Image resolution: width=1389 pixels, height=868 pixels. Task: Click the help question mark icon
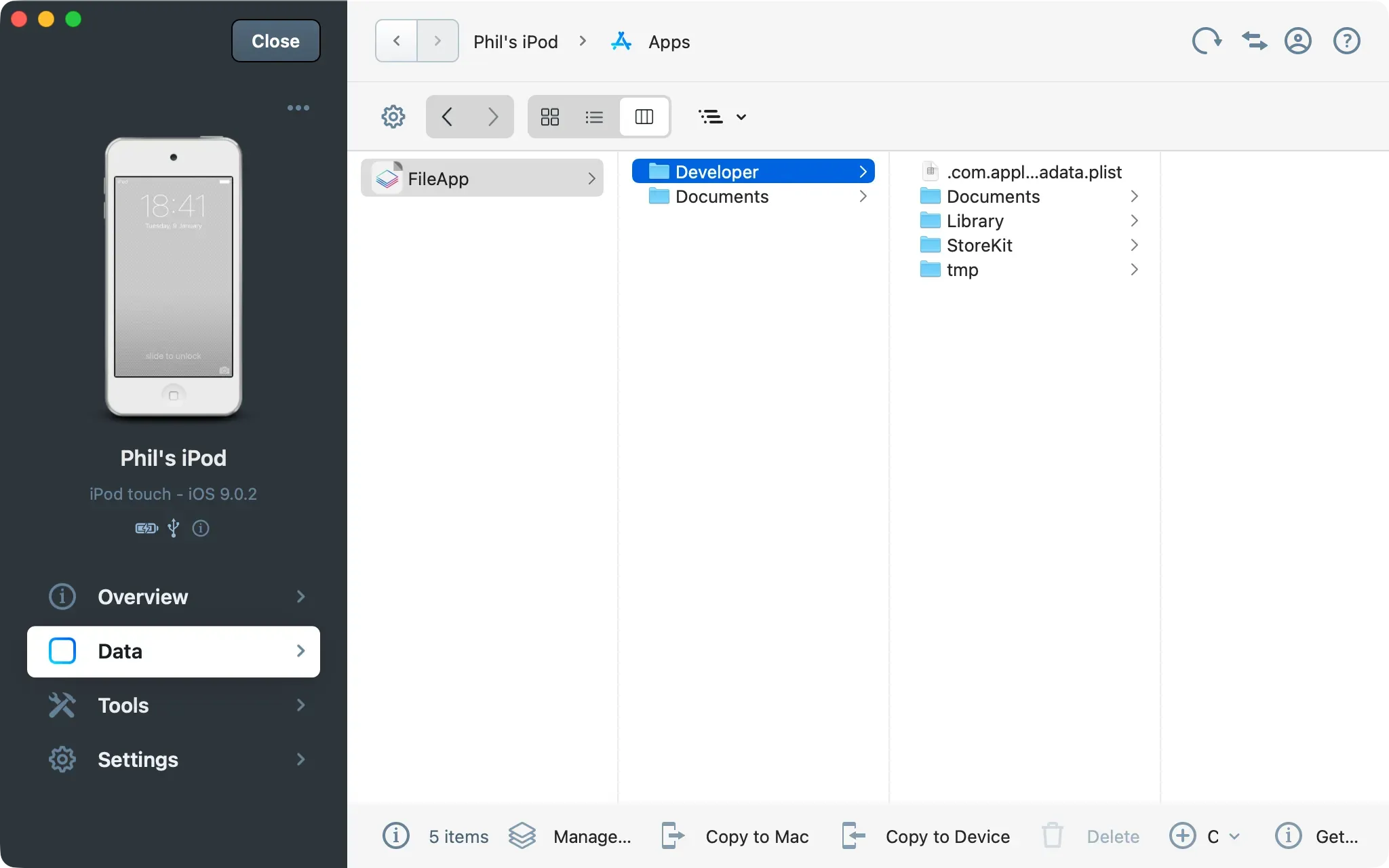[x=1346, y=41]
